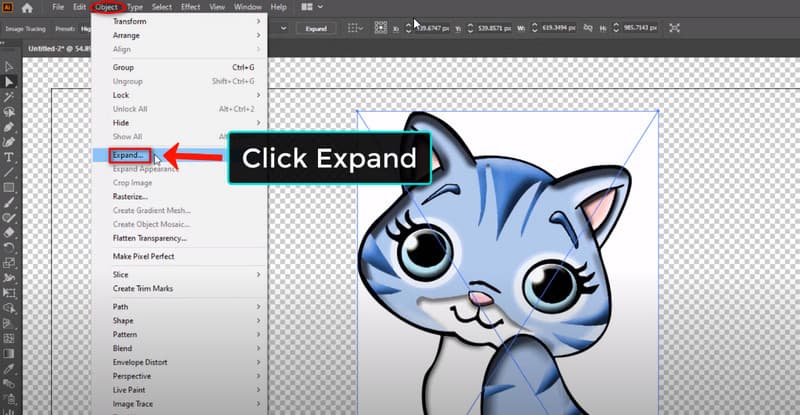Open the workspace switcher dropdown

pyautogui.click(x=311, y=7)
